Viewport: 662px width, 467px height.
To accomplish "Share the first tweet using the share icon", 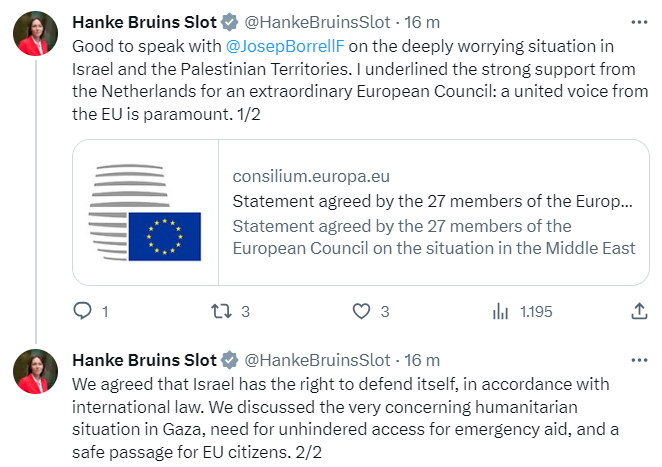I will (x=640, y=312).
